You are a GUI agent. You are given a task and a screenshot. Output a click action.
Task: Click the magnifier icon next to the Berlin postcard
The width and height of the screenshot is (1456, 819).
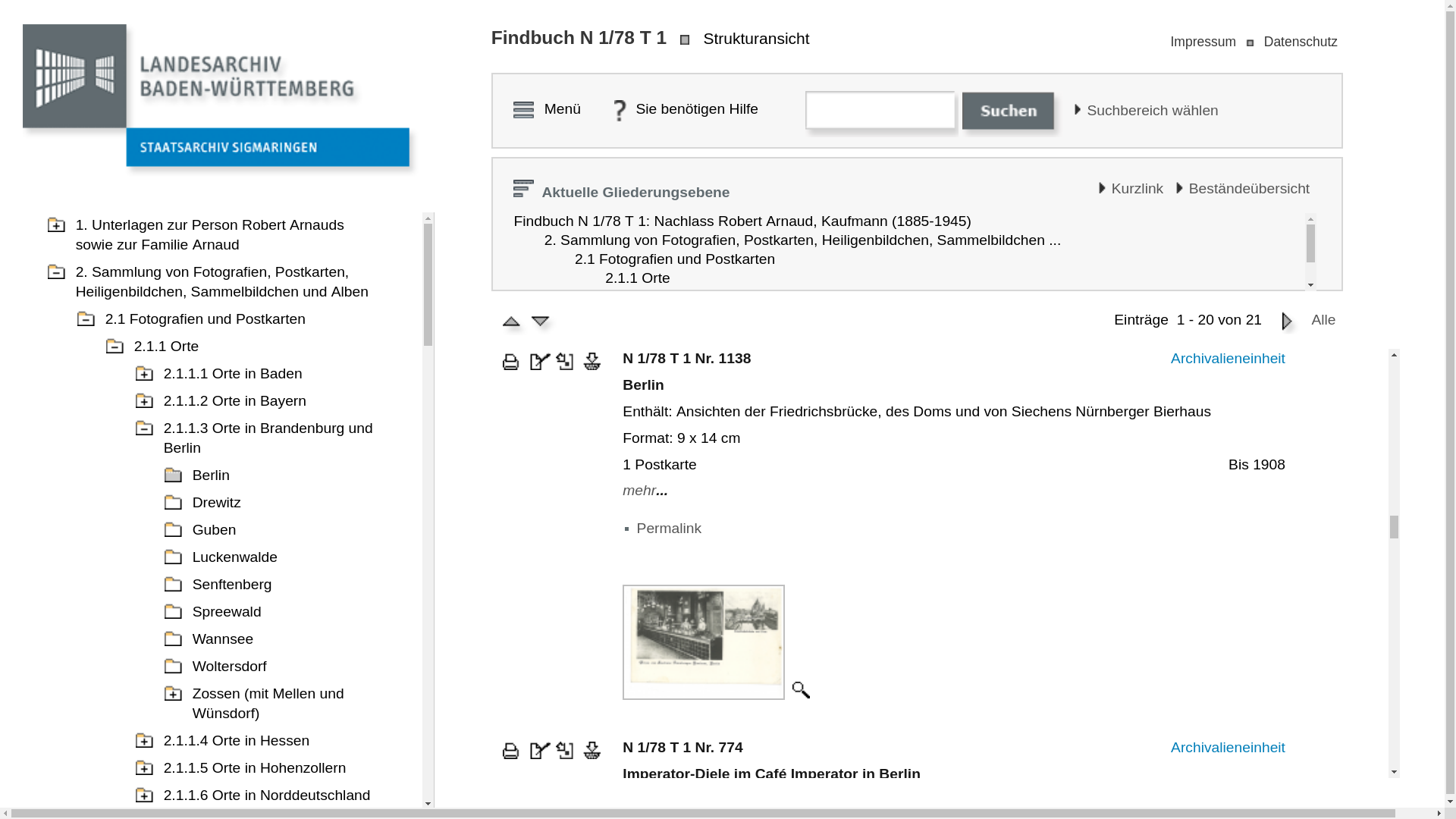click(801, 689)
